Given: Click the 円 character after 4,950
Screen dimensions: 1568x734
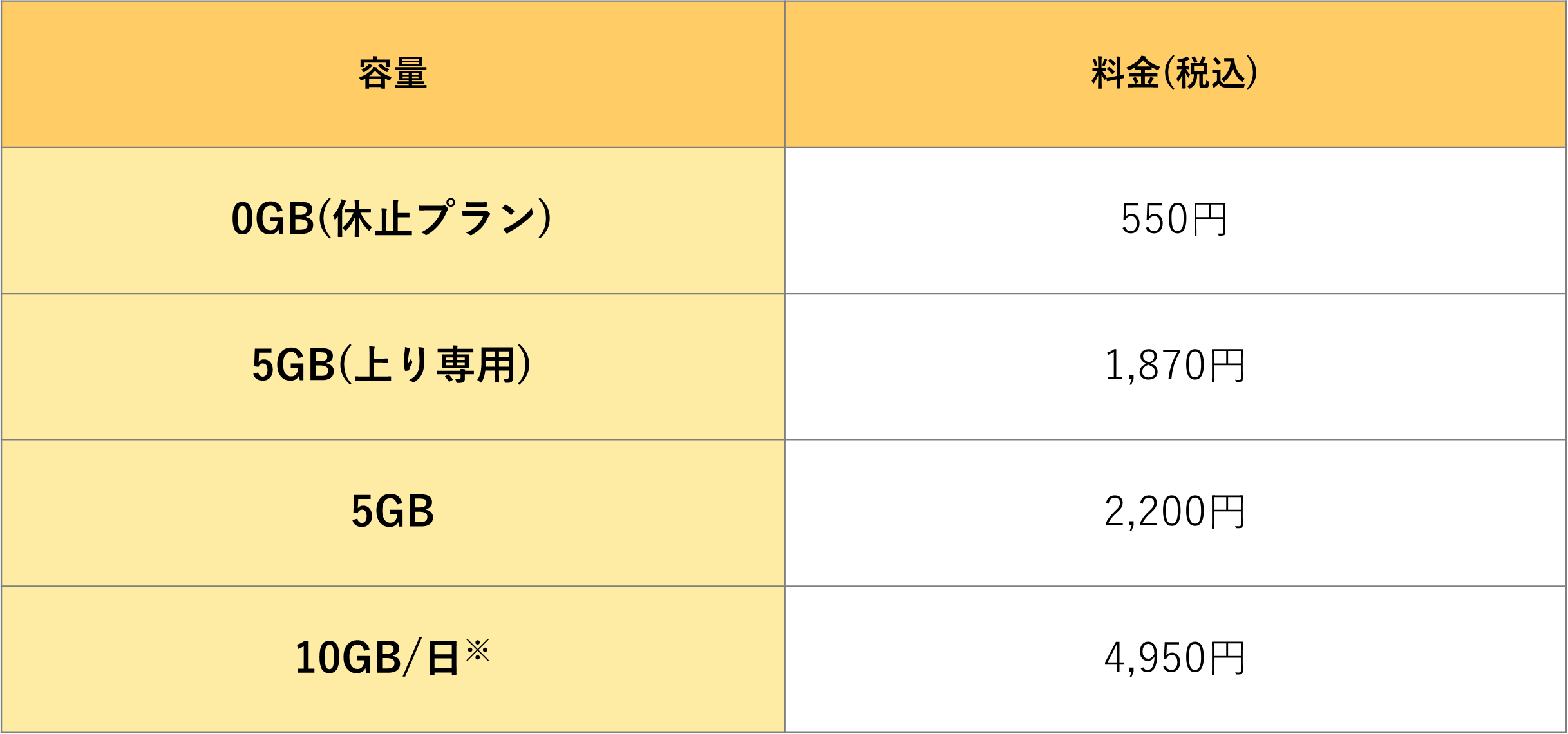Looking at the screenshot, I should [x=1226, y=658].
